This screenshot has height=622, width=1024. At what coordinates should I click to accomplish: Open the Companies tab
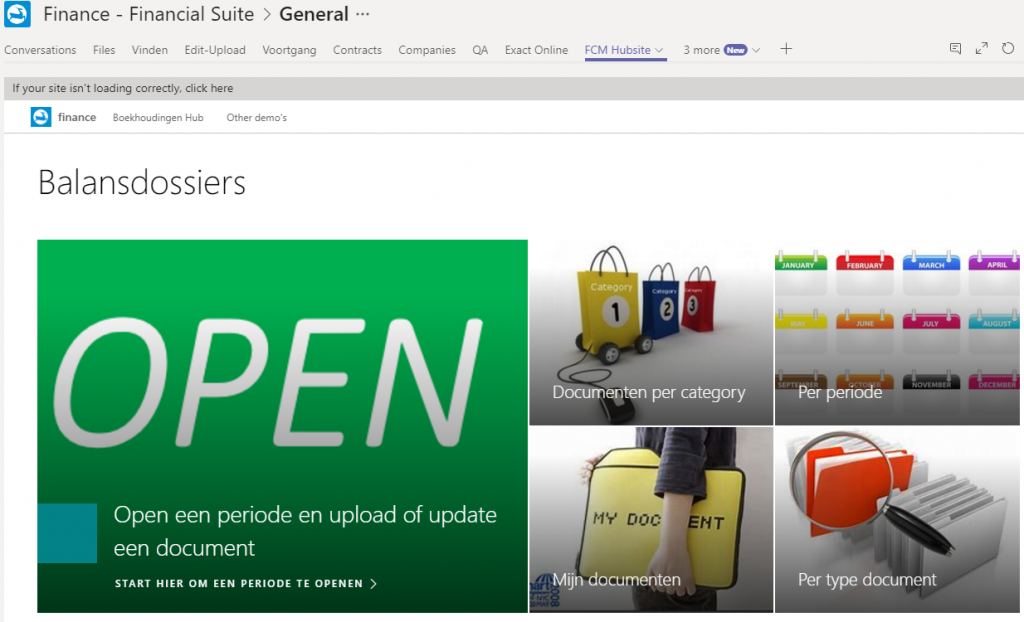click(427, 50)
